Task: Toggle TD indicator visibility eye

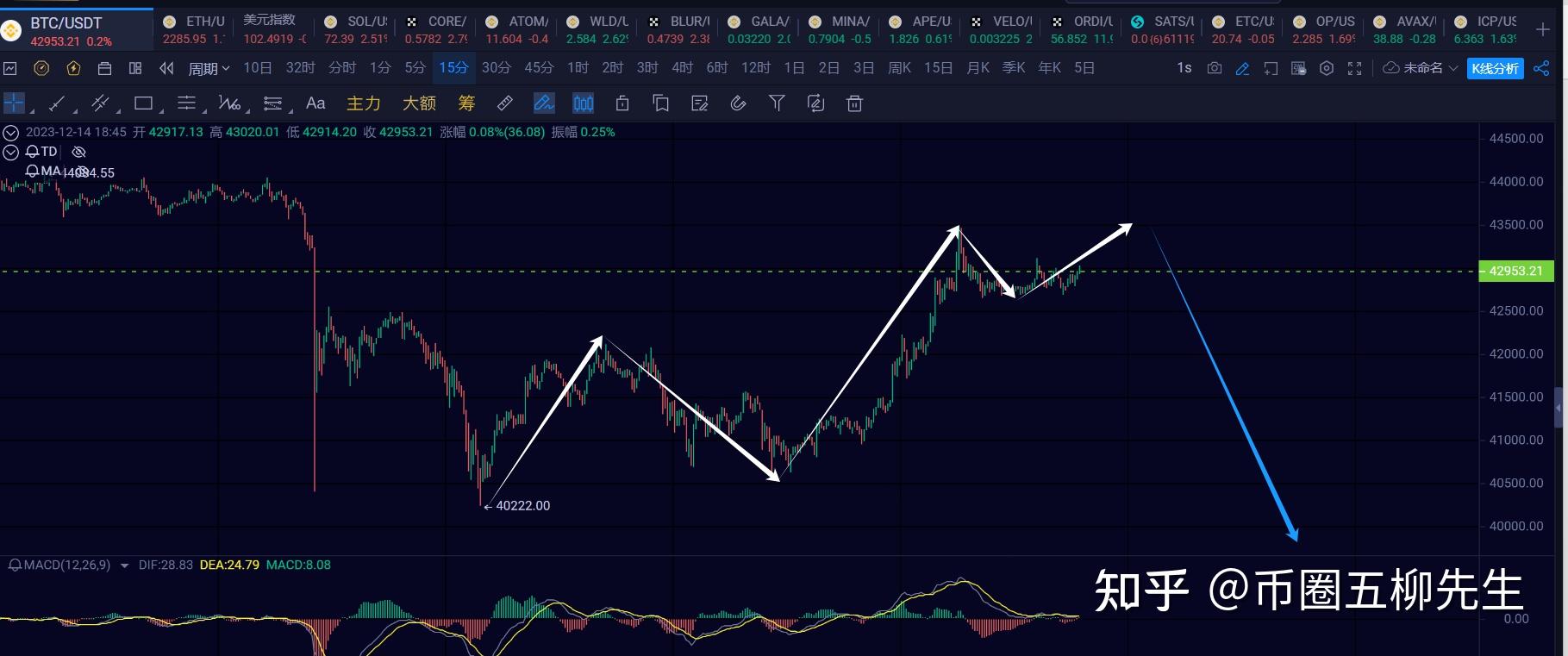Action: (x=78, y=152)
